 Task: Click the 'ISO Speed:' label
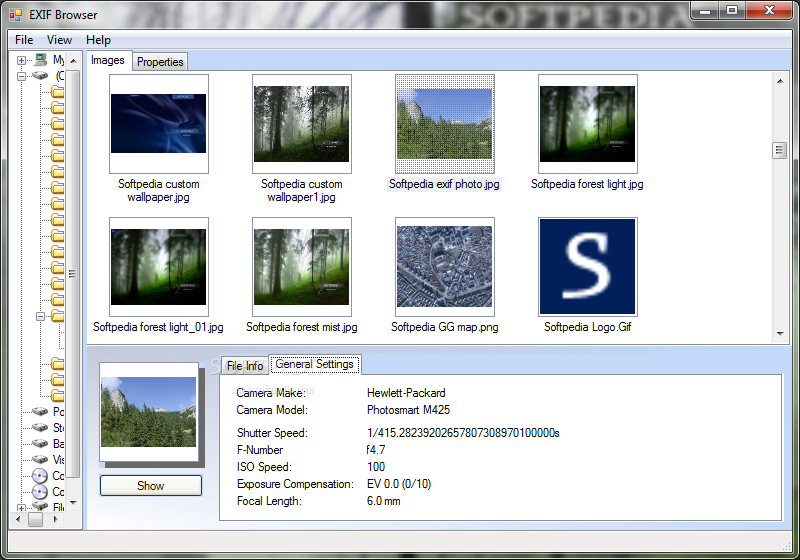click(264, 467)
